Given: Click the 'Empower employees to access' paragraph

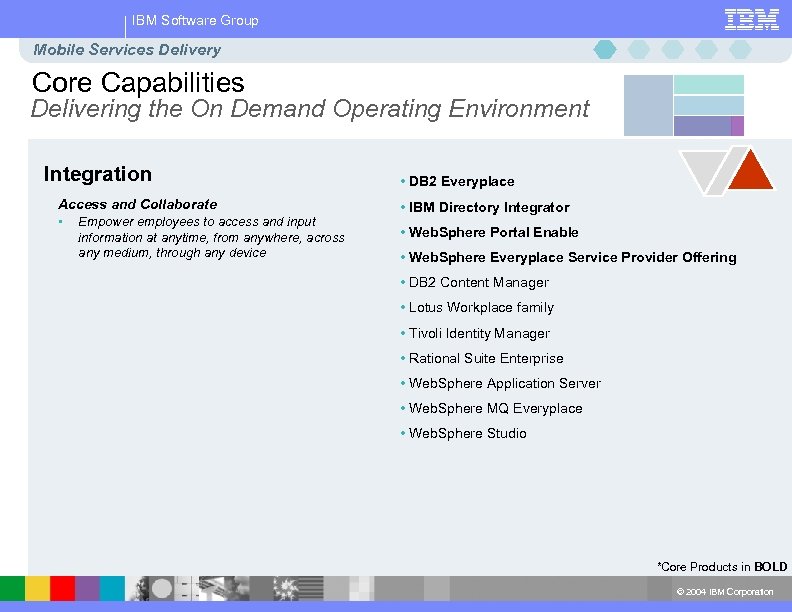Looking at the screenshot, I should (211, 237).
